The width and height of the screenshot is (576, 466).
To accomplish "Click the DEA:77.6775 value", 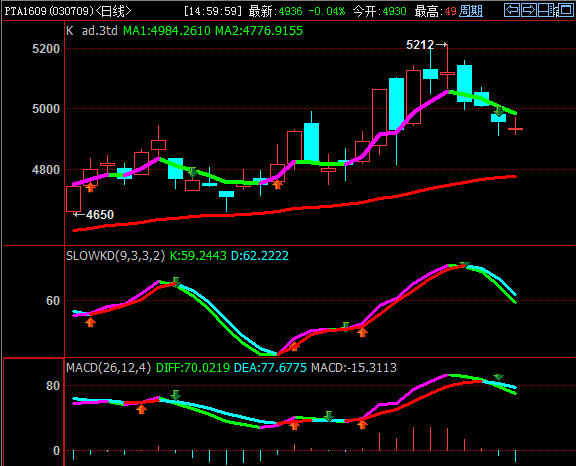I will click(x=270, y=368).
